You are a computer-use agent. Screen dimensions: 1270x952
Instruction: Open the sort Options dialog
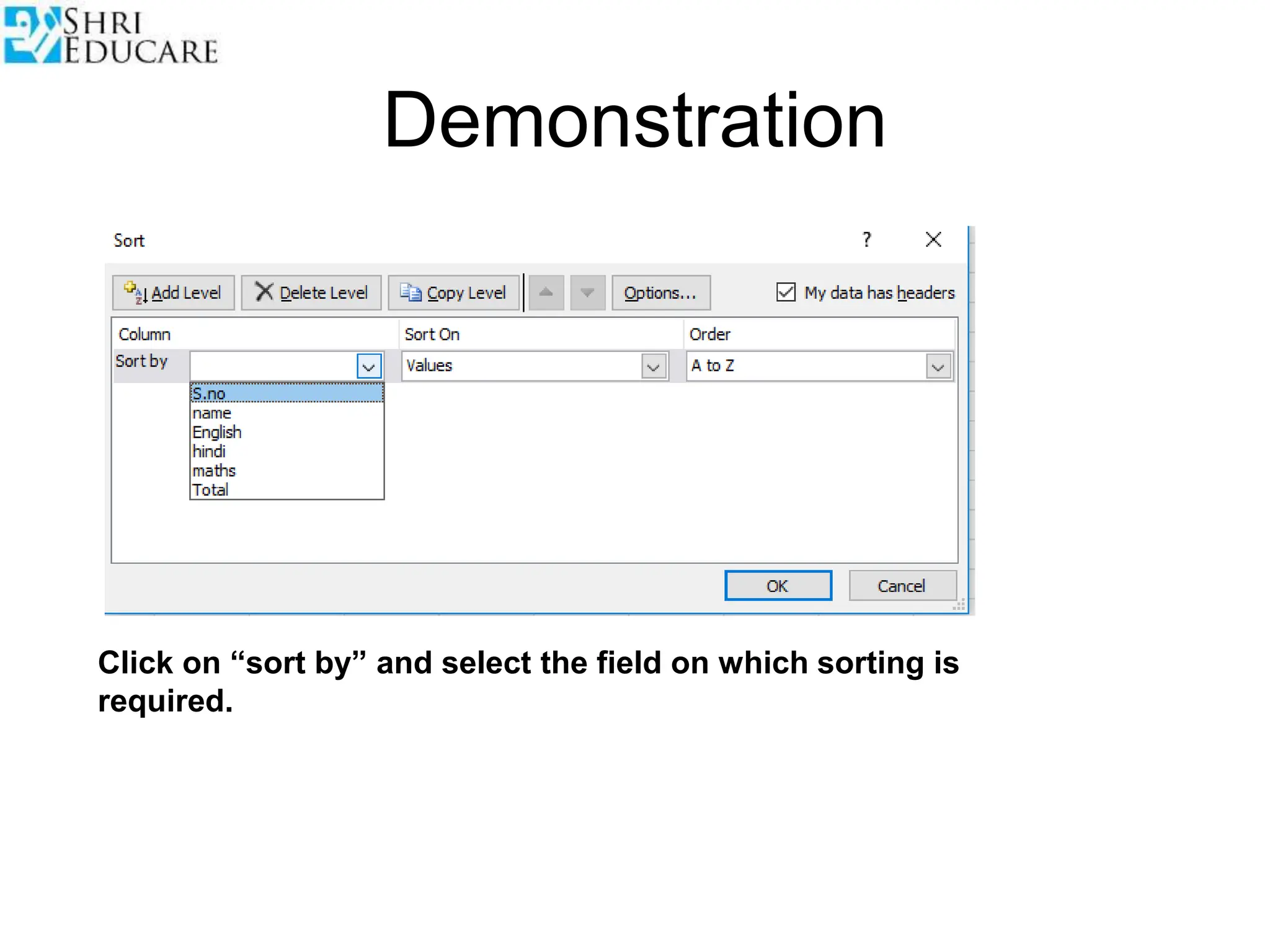pos(661,293)
